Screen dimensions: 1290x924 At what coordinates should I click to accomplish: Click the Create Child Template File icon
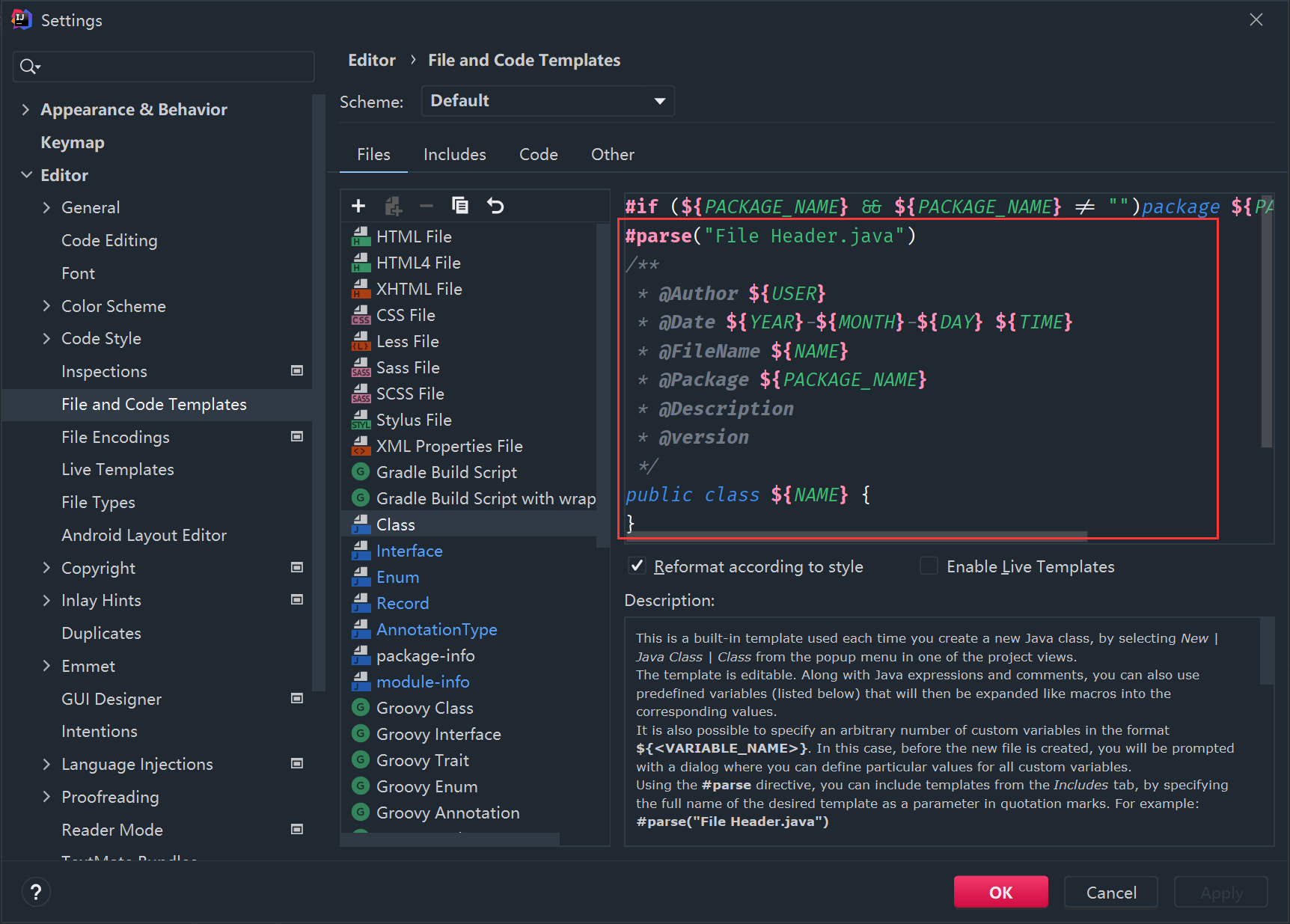393,206
